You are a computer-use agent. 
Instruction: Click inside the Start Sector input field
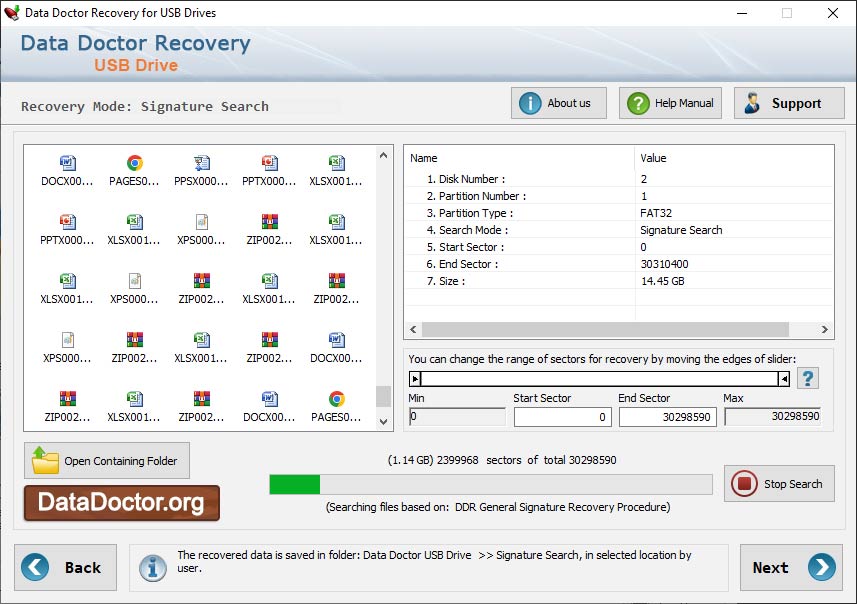[560, 418]
